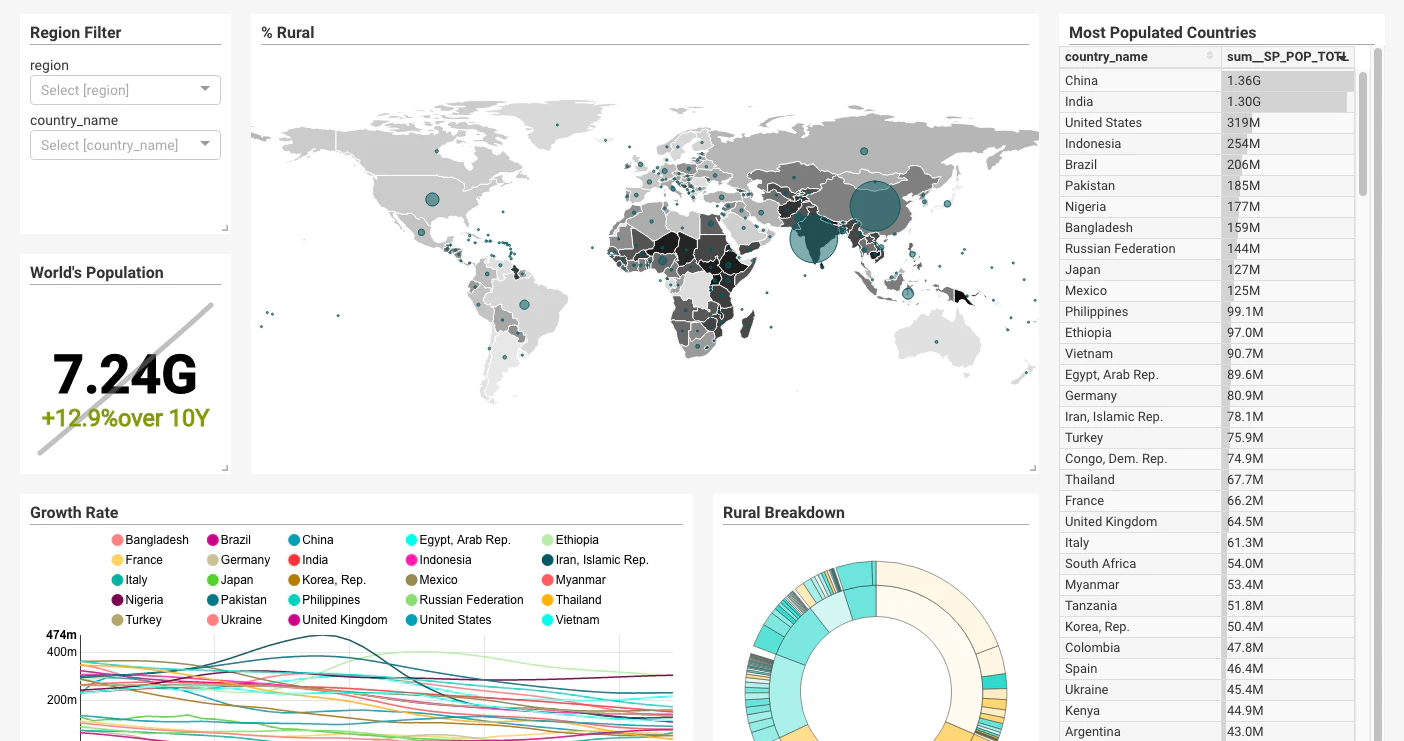Toggle Russian Federation legend entry
Screen dimensions: 1404x741
pos(465,600)
